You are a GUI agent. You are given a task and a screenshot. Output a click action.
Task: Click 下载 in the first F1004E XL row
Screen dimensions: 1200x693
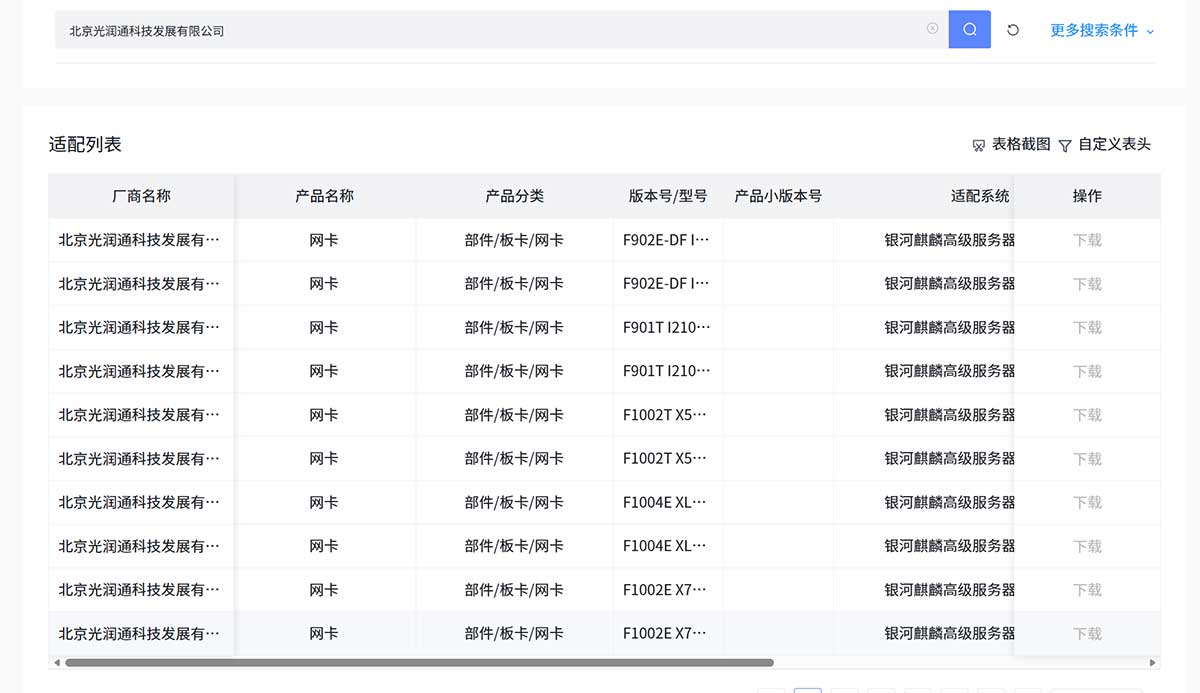click(x=1087, y=502)
